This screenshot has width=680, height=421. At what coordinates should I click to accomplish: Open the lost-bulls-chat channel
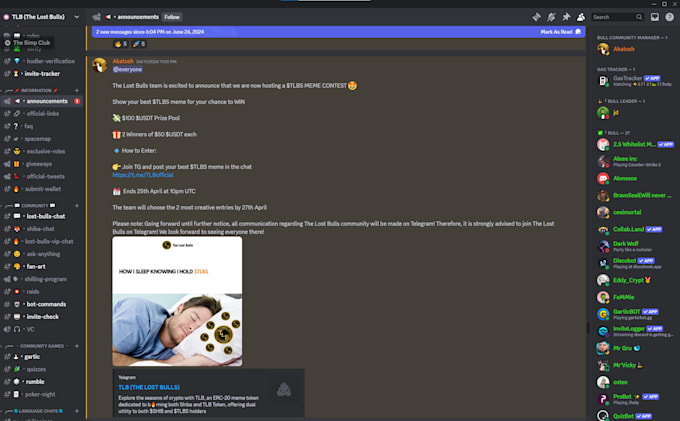tap(42, 216)
